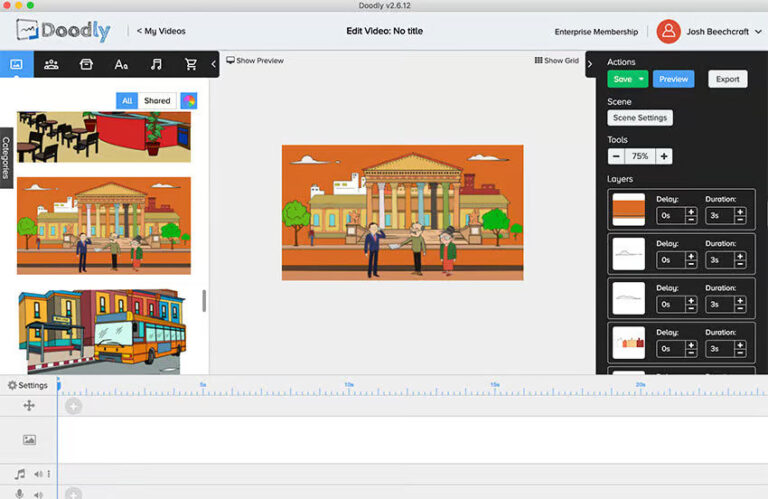Zoom in with the plus button
Screen dimensions: 768x499
(664, 156)
